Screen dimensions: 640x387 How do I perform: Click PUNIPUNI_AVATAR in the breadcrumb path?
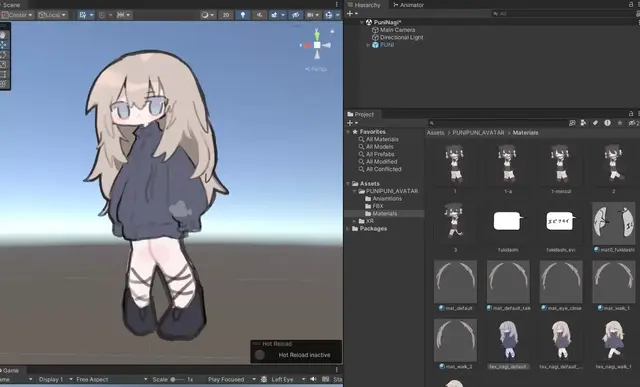pos(478,133)
